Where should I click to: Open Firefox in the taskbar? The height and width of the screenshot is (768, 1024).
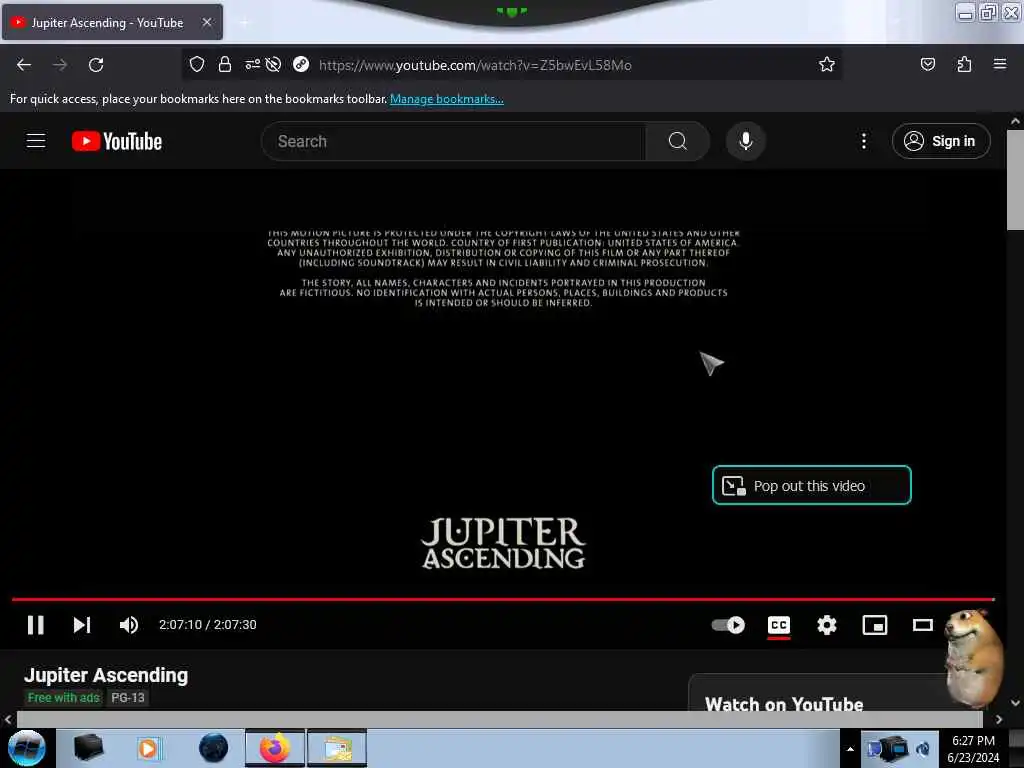pos(275,748)
